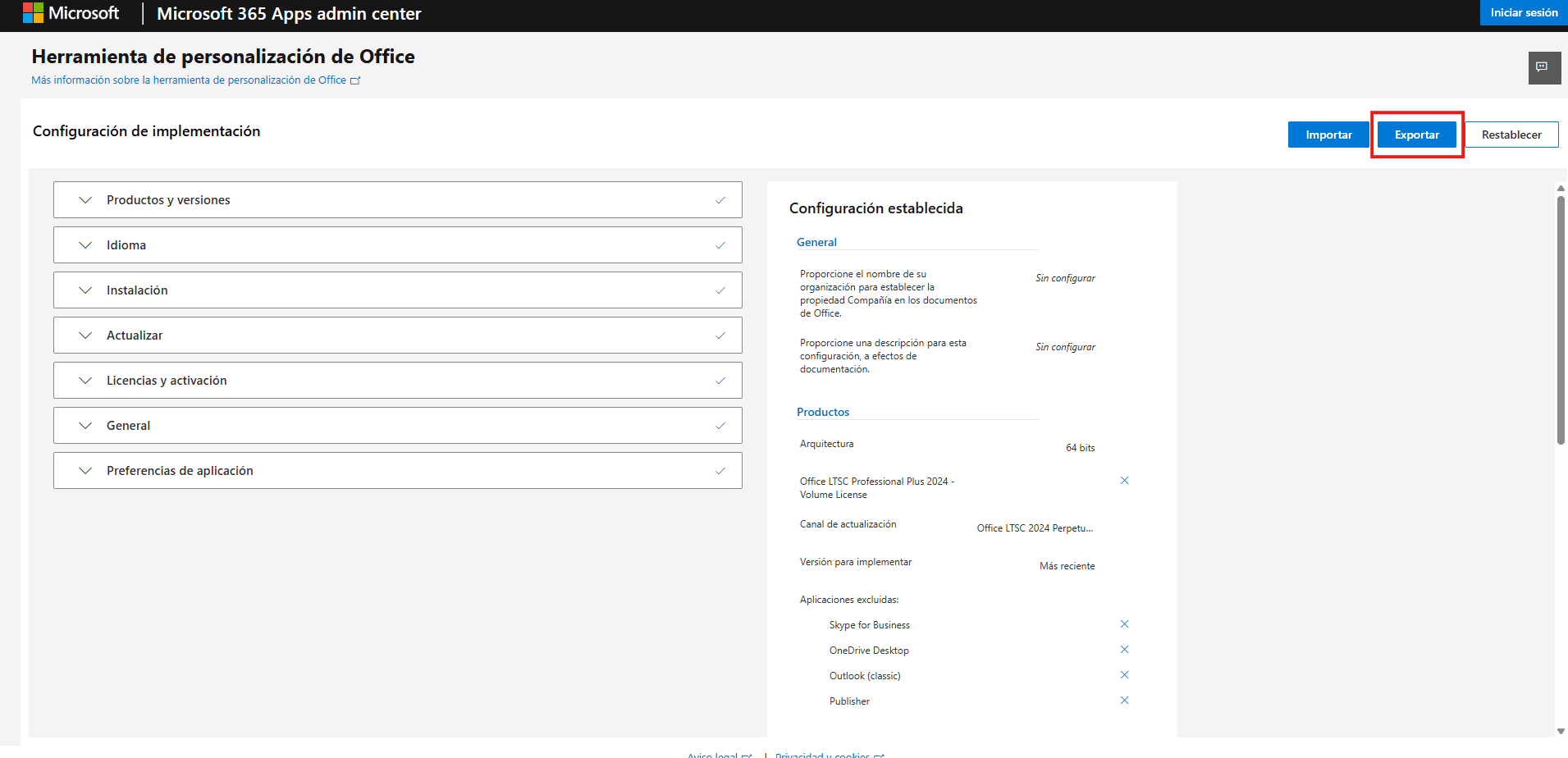Remove Publisher from excluded apps
1568x758 pixels.
click(1124, 701)
